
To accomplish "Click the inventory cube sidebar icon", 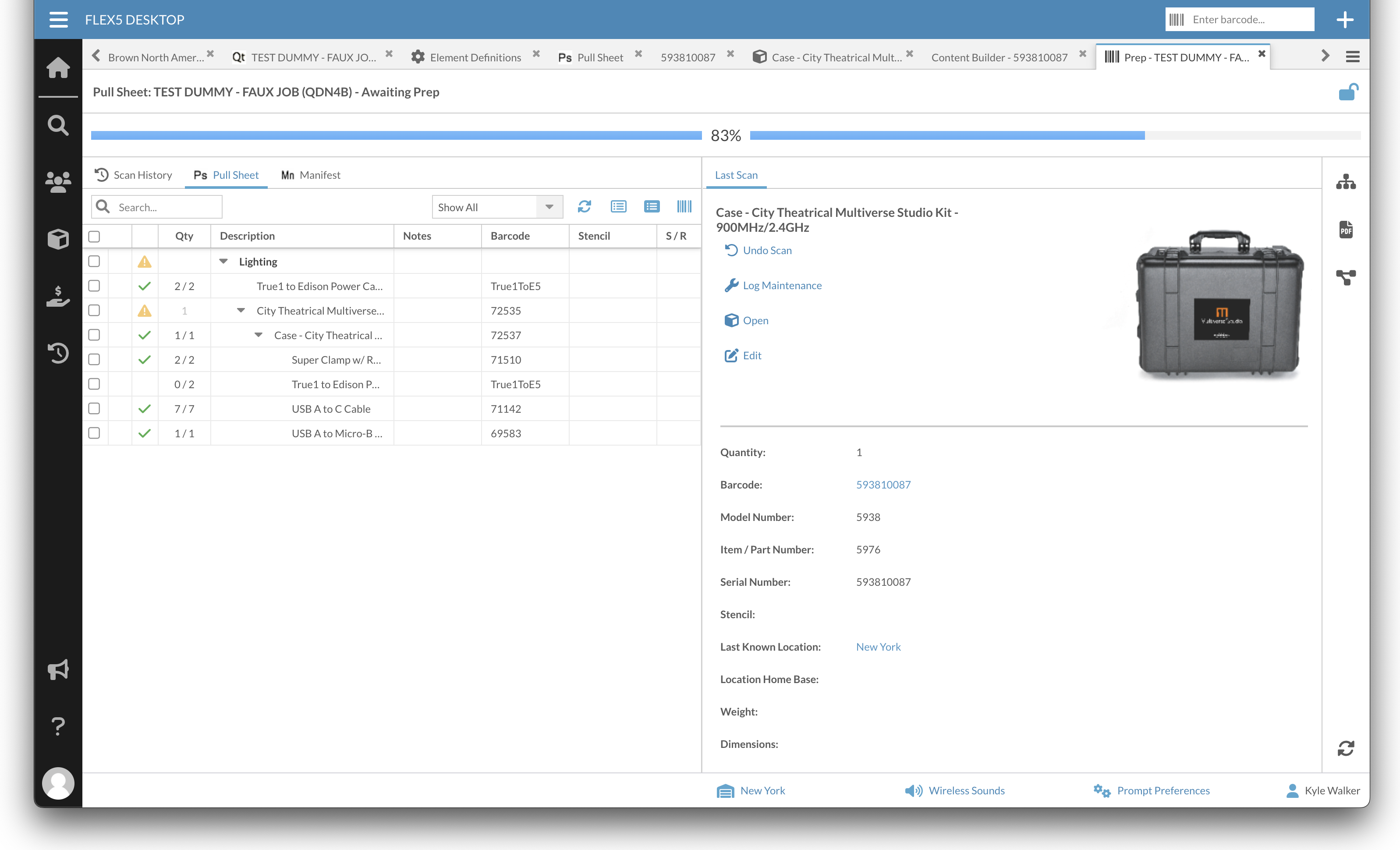I will tap(58, 239).
